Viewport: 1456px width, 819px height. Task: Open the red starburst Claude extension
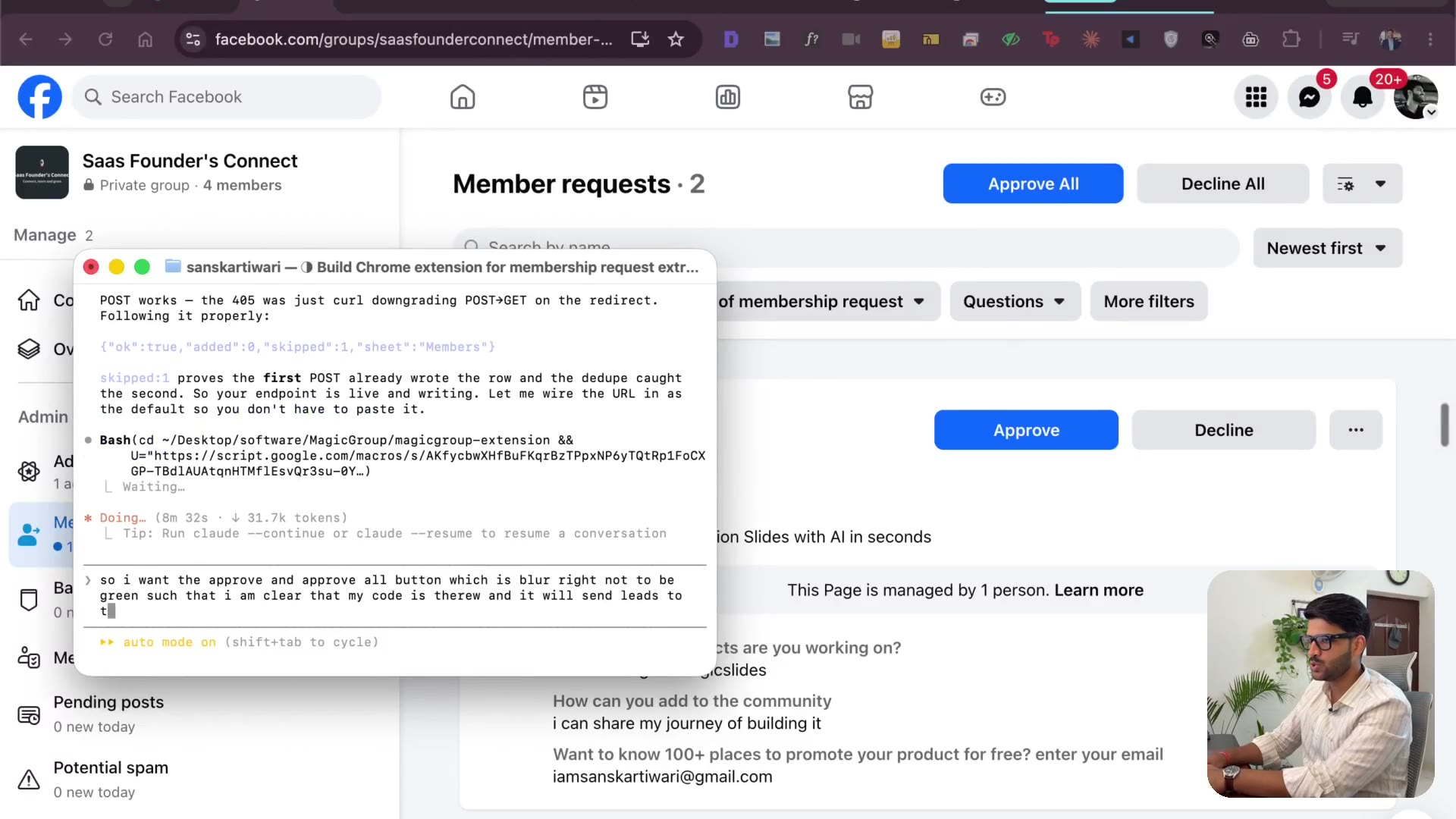tap(1090, 39)
